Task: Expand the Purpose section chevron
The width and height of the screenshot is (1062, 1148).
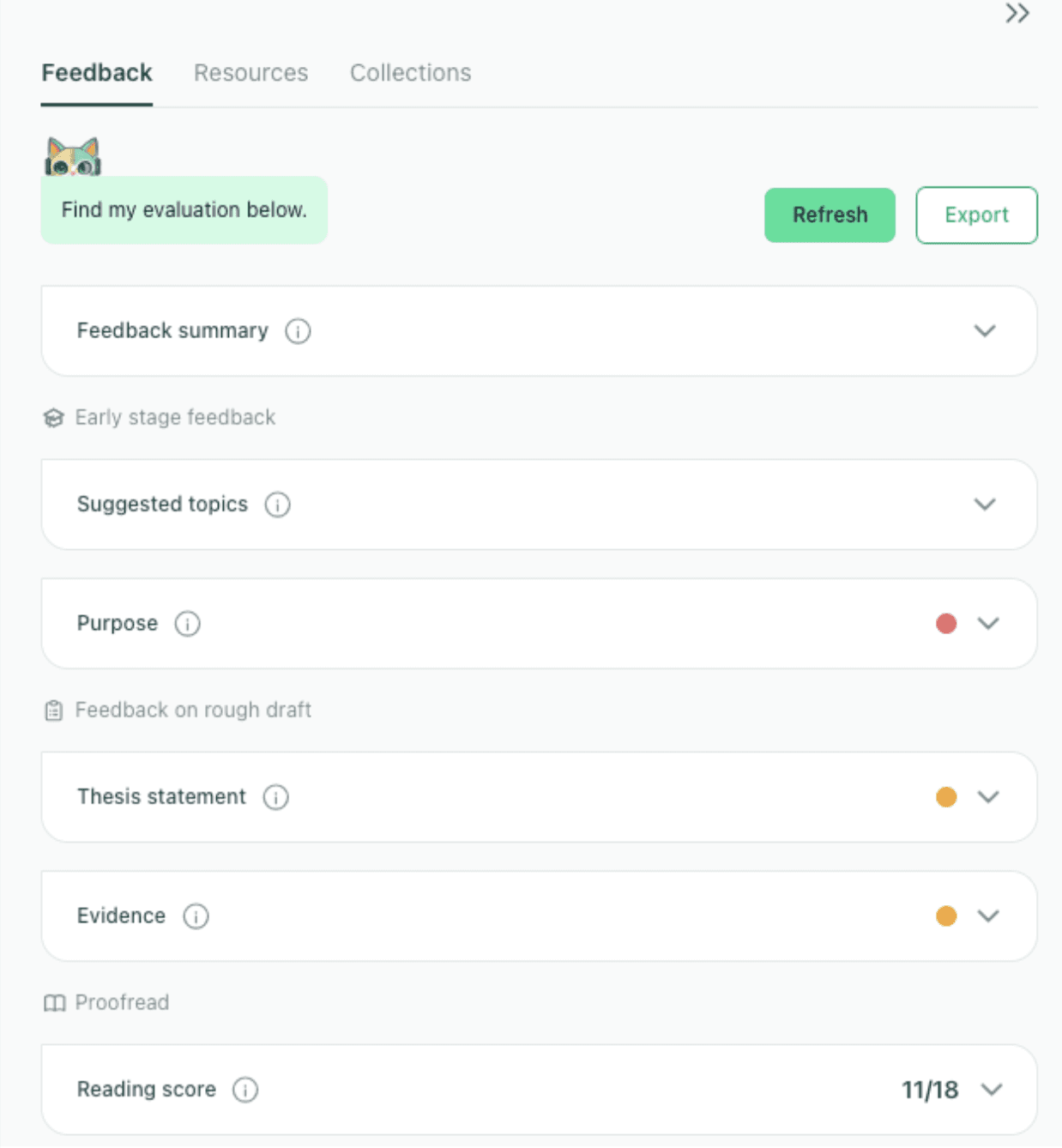Action: click(988, 624)
